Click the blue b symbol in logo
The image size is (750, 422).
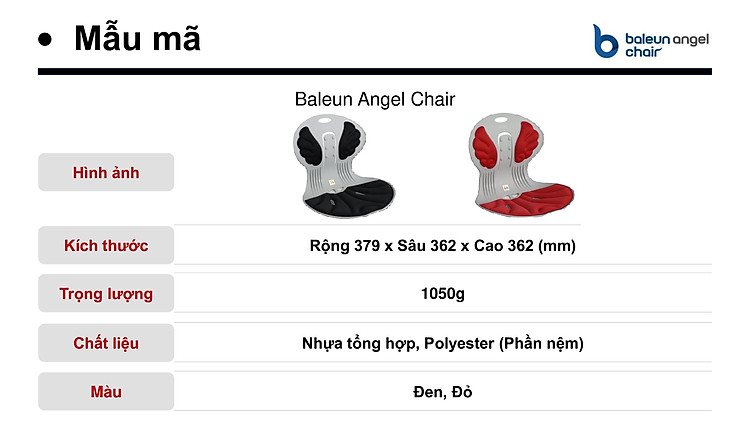pyautogui.click(x=605, y=41)
